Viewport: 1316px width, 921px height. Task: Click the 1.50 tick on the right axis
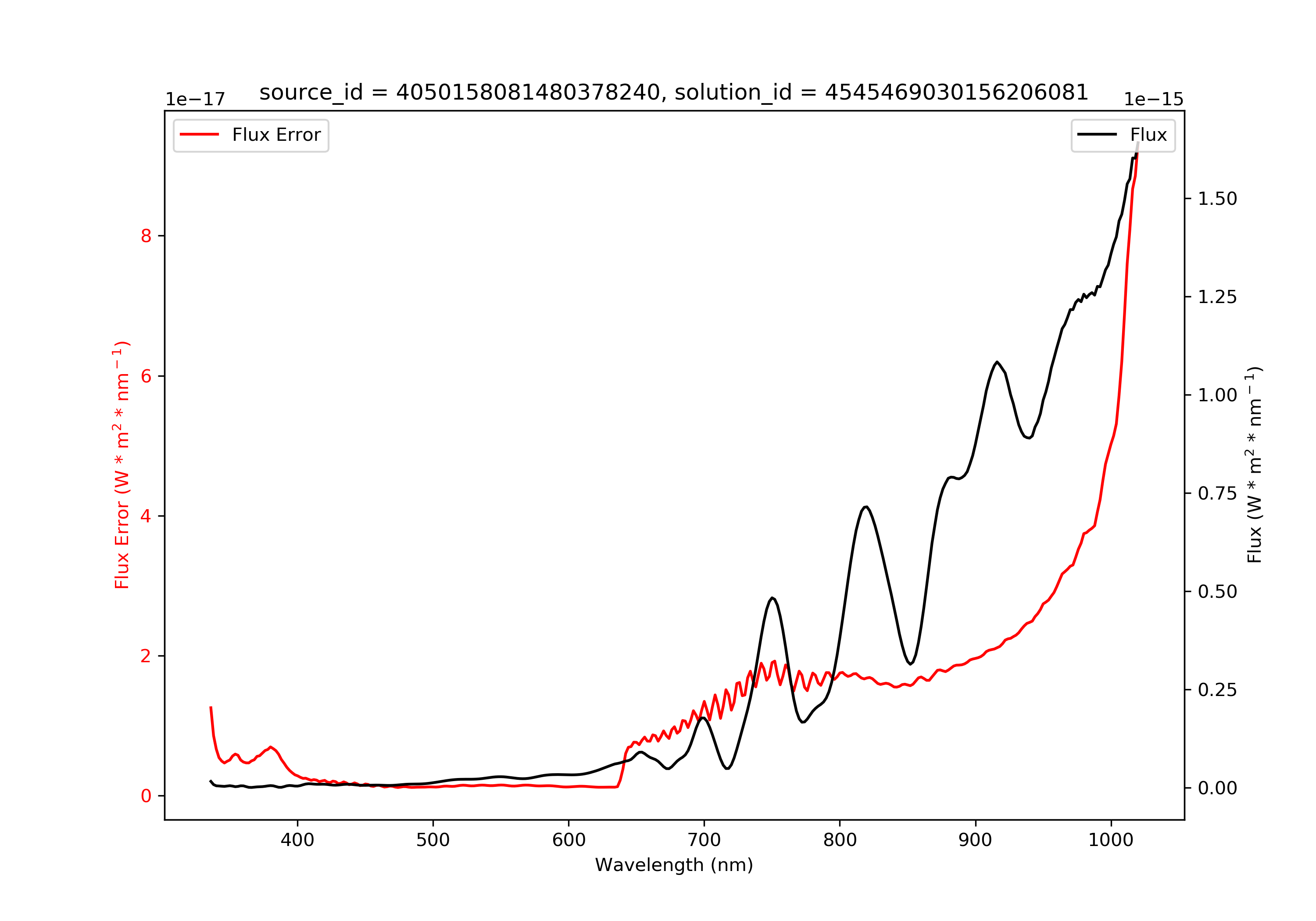(1217, 199)
